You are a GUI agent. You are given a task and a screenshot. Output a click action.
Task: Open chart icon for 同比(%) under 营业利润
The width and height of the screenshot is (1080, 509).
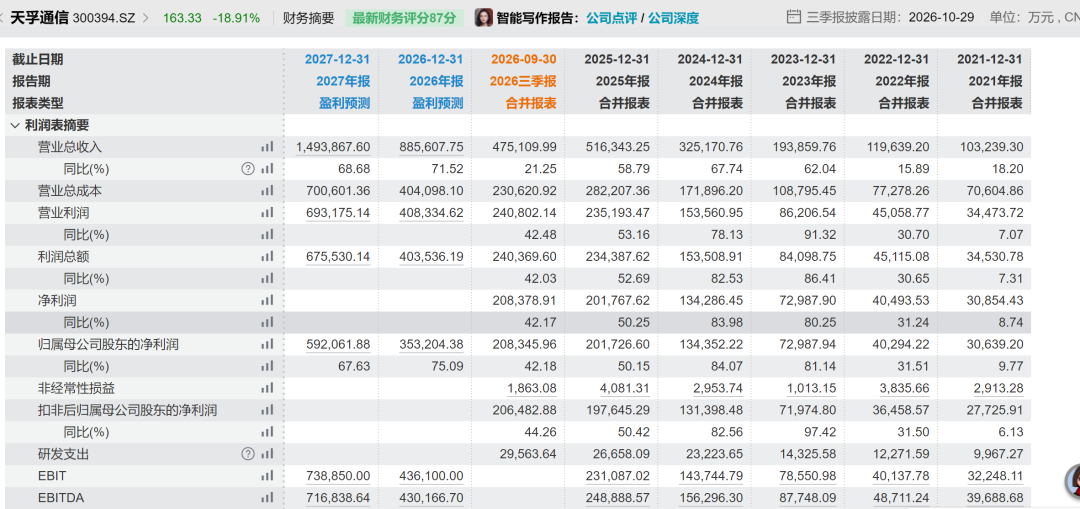[x=267, y=235]
